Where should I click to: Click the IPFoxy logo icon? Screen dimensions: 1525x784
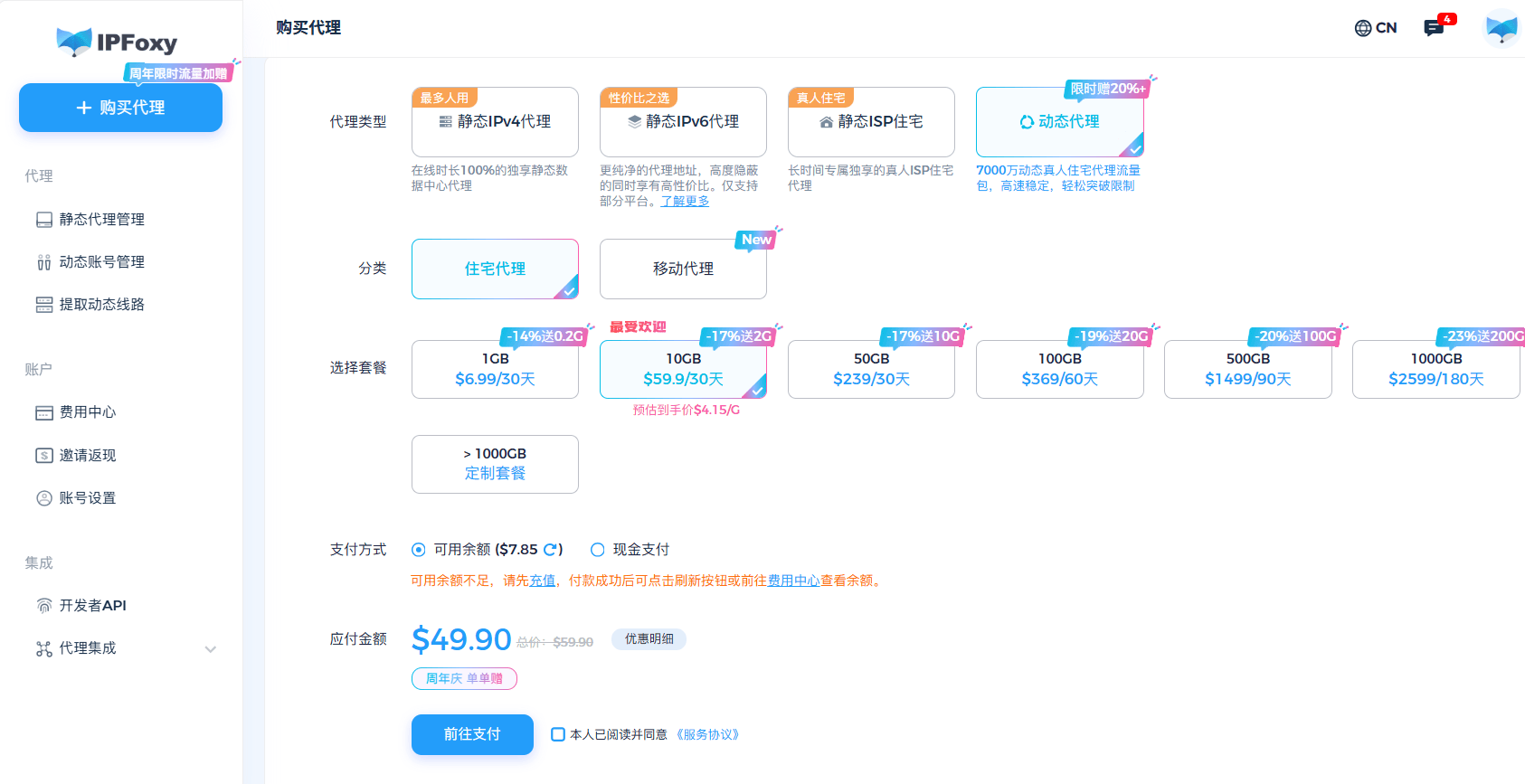pyautogui.click(x=74, y=42)
